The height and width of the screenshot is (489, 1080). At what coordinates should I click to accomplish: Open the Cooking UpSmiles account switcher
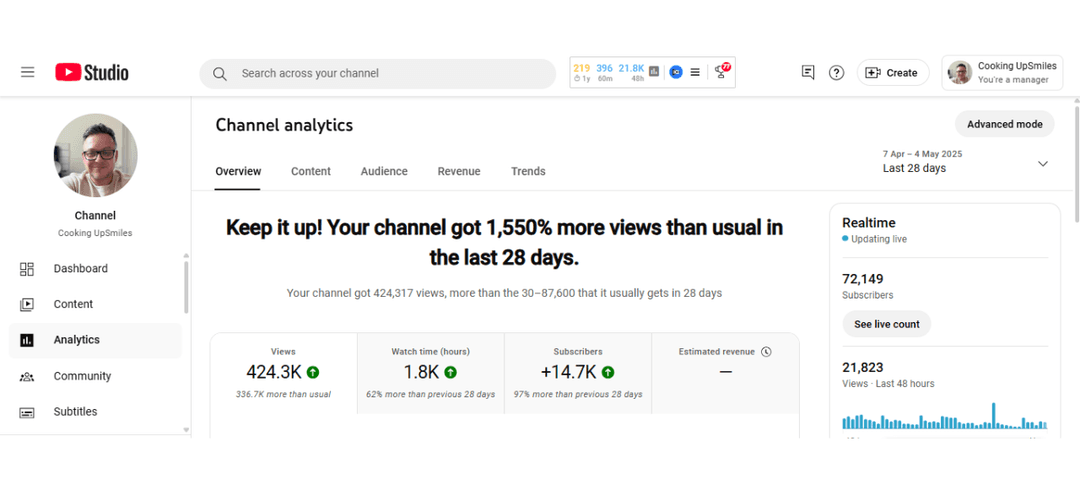(1000, 73)
